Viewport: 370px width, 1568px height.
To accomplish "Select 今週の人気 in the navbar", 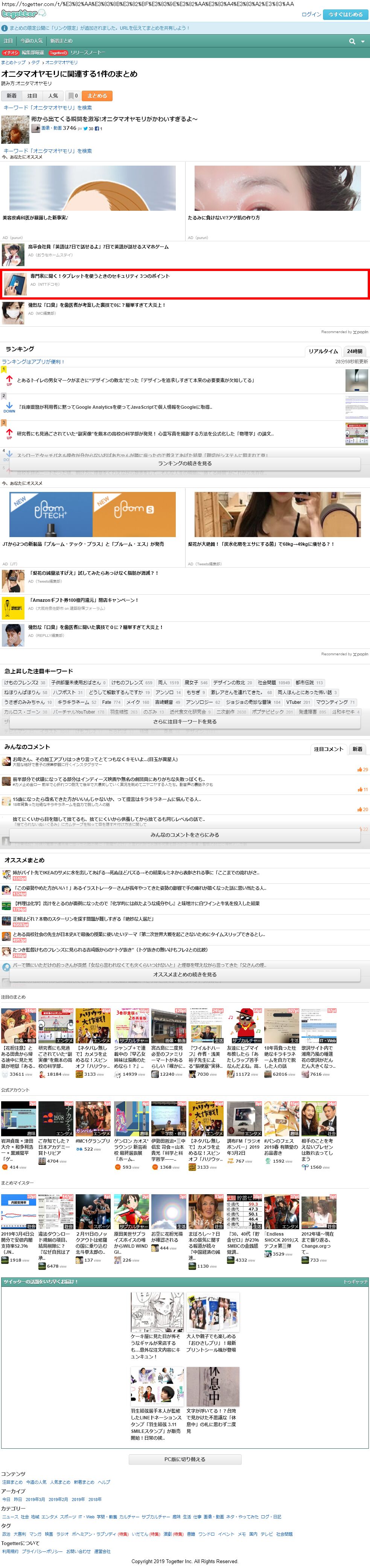I will click(x=32, y=41).
